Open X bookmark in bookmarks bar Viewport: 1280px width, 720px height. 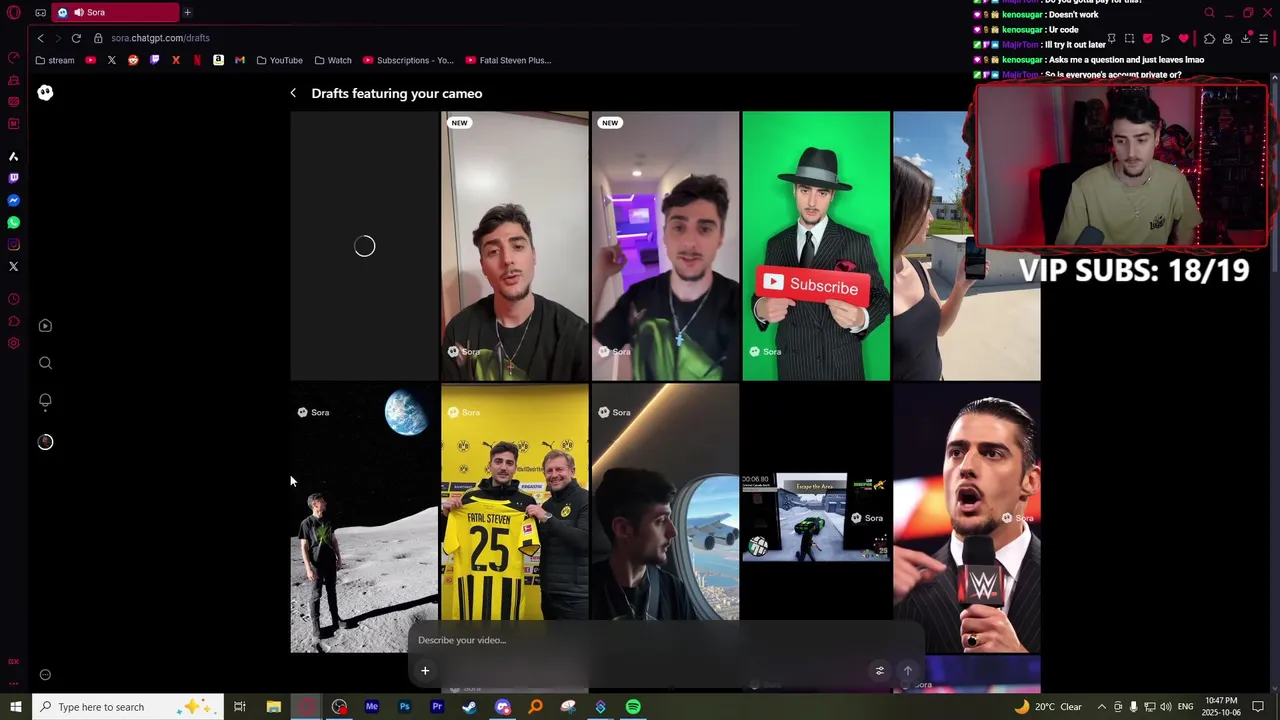click(112, 60)
